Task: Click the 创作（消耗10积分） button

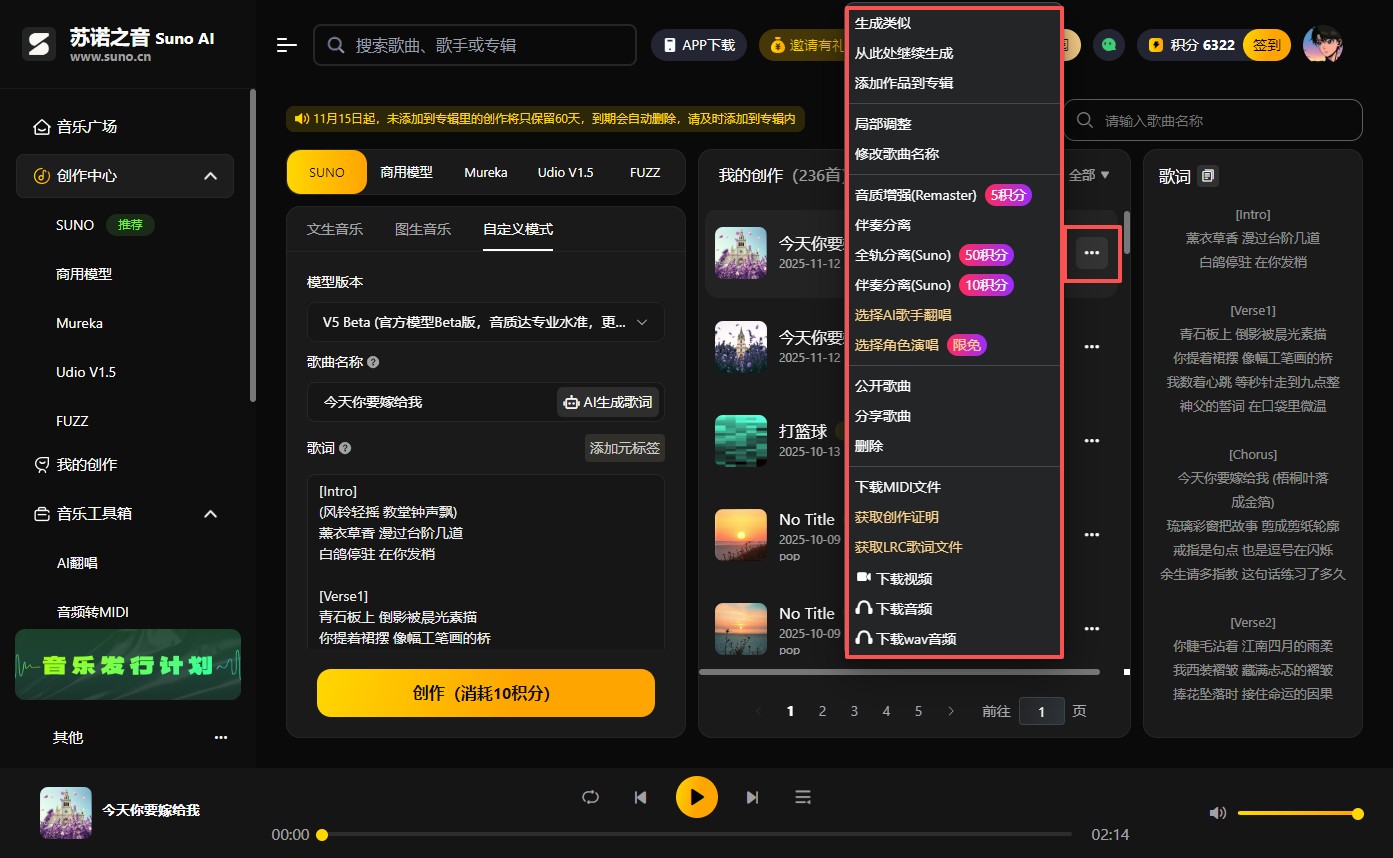Action: (485, 692)
